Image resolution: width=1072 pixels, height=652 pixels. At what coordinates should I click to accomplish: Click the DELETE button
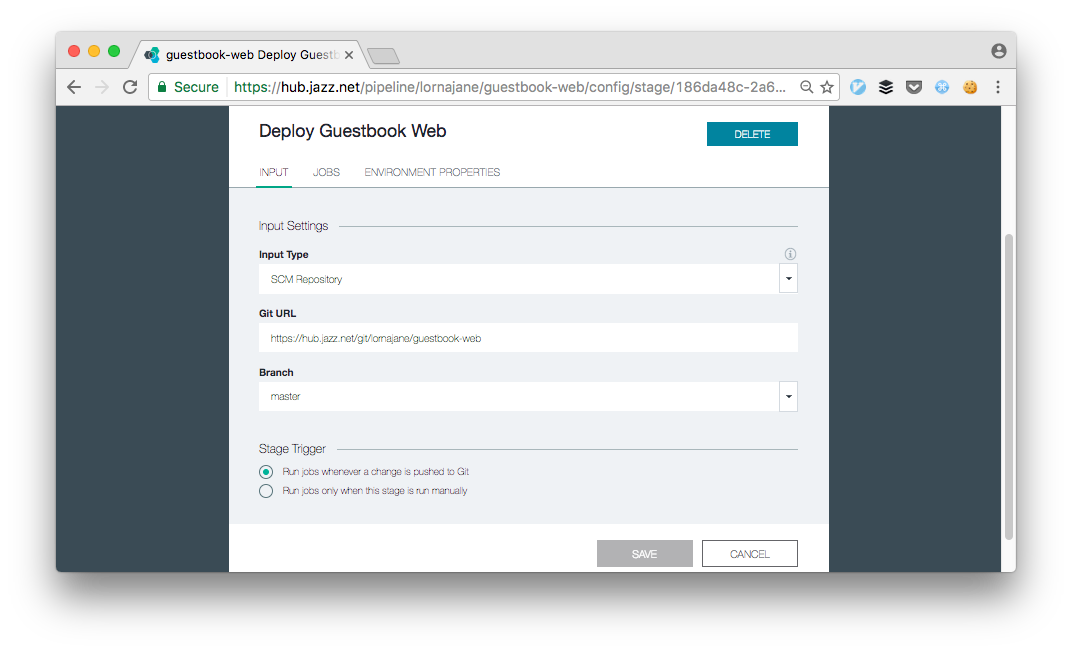[752, 134]
